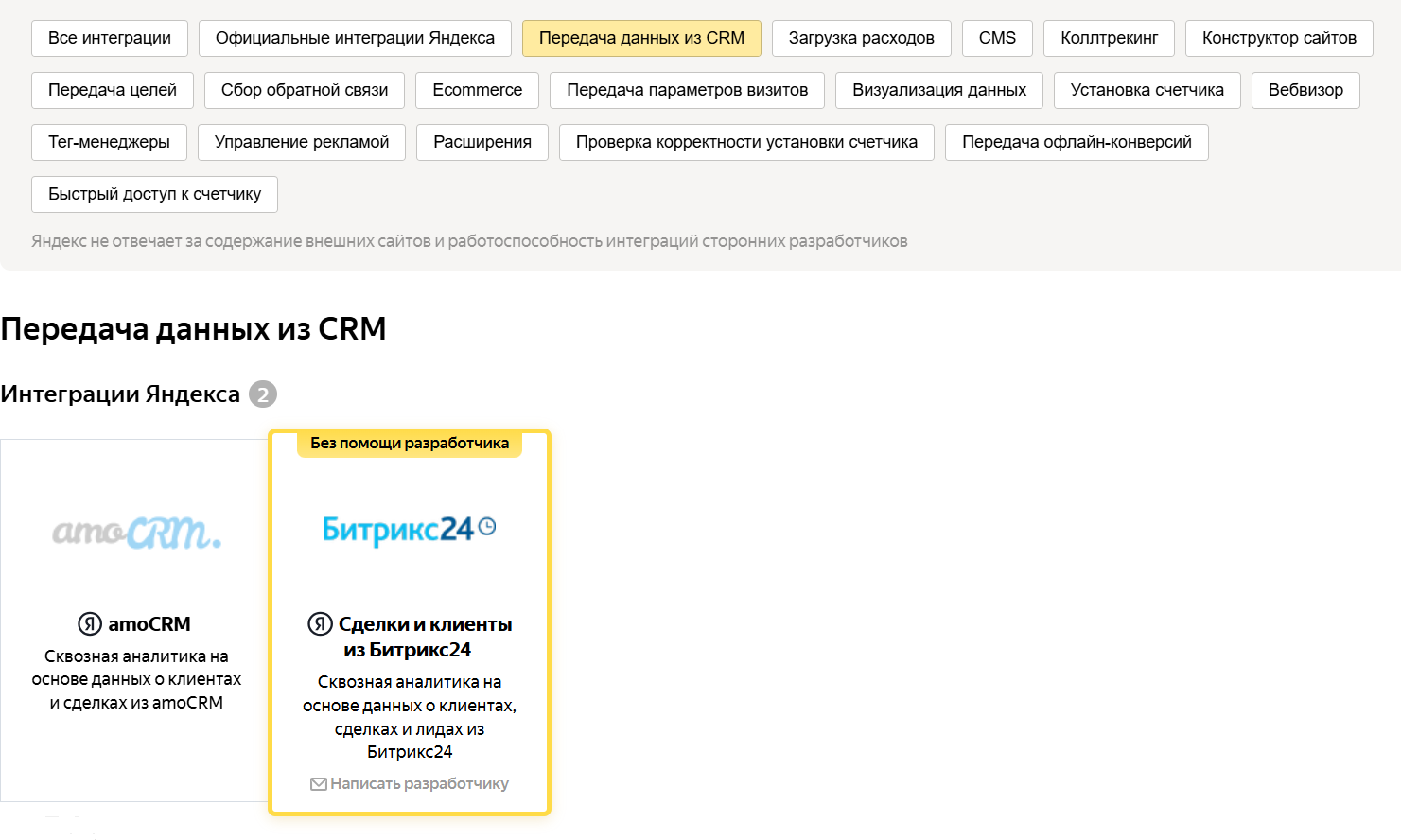This screenshot has width=1401, height=840.
Task: Filter by Ecommerce category
Action: click(x=477, y=90)
